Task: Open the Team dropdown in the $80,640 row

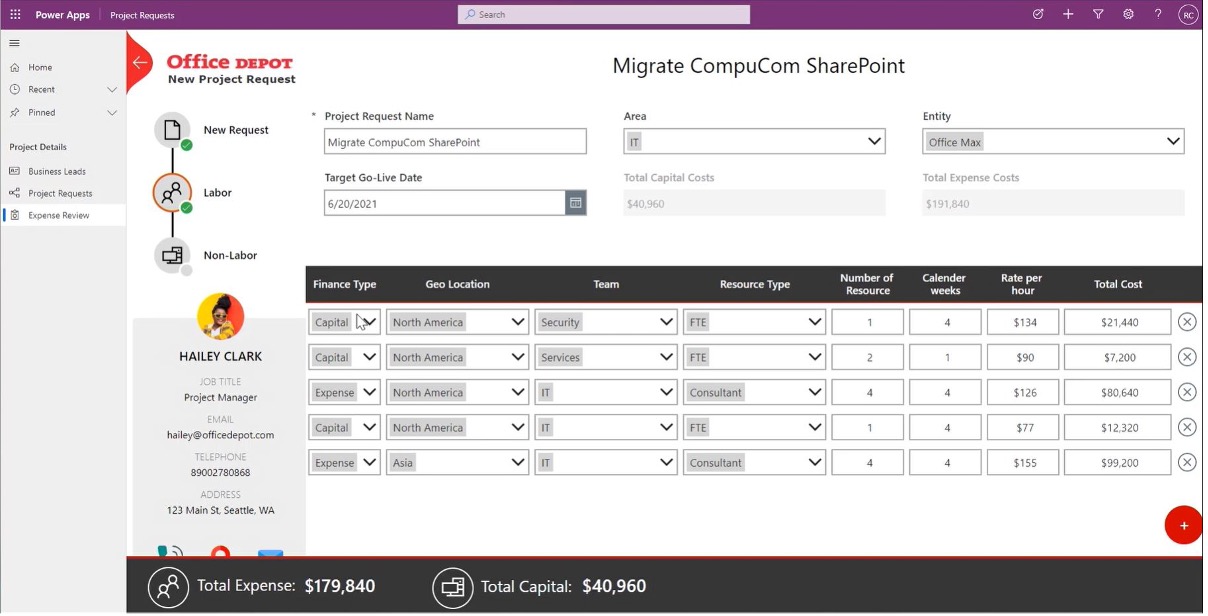Action: pyautogui.click(x=606, y=392)
